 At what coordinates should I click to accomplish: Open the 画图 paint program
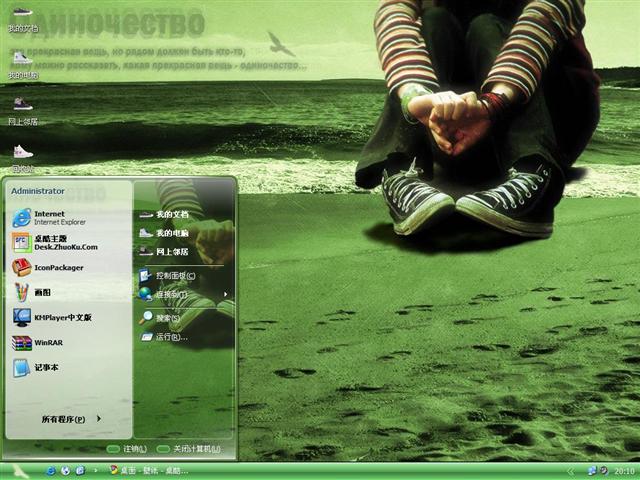32,293
